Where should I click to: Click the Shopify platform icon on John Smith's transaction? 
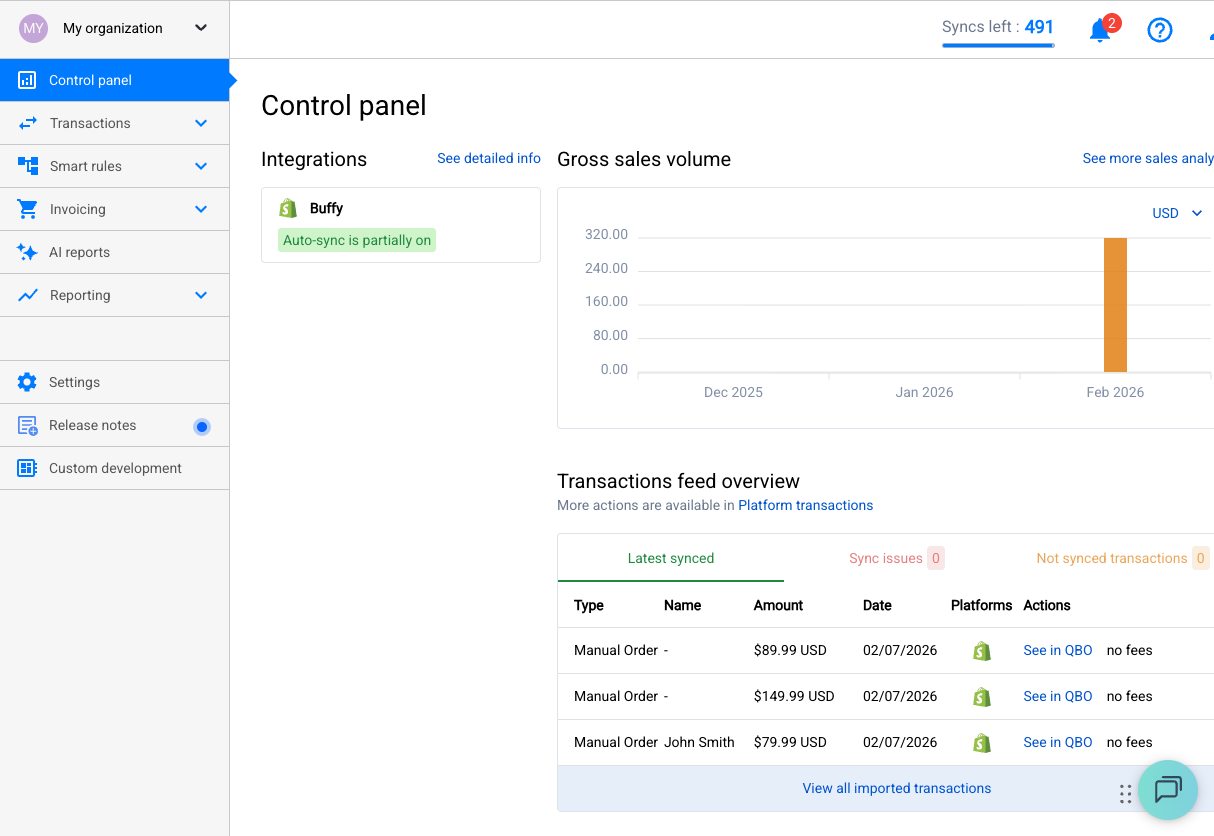point(981,742)
